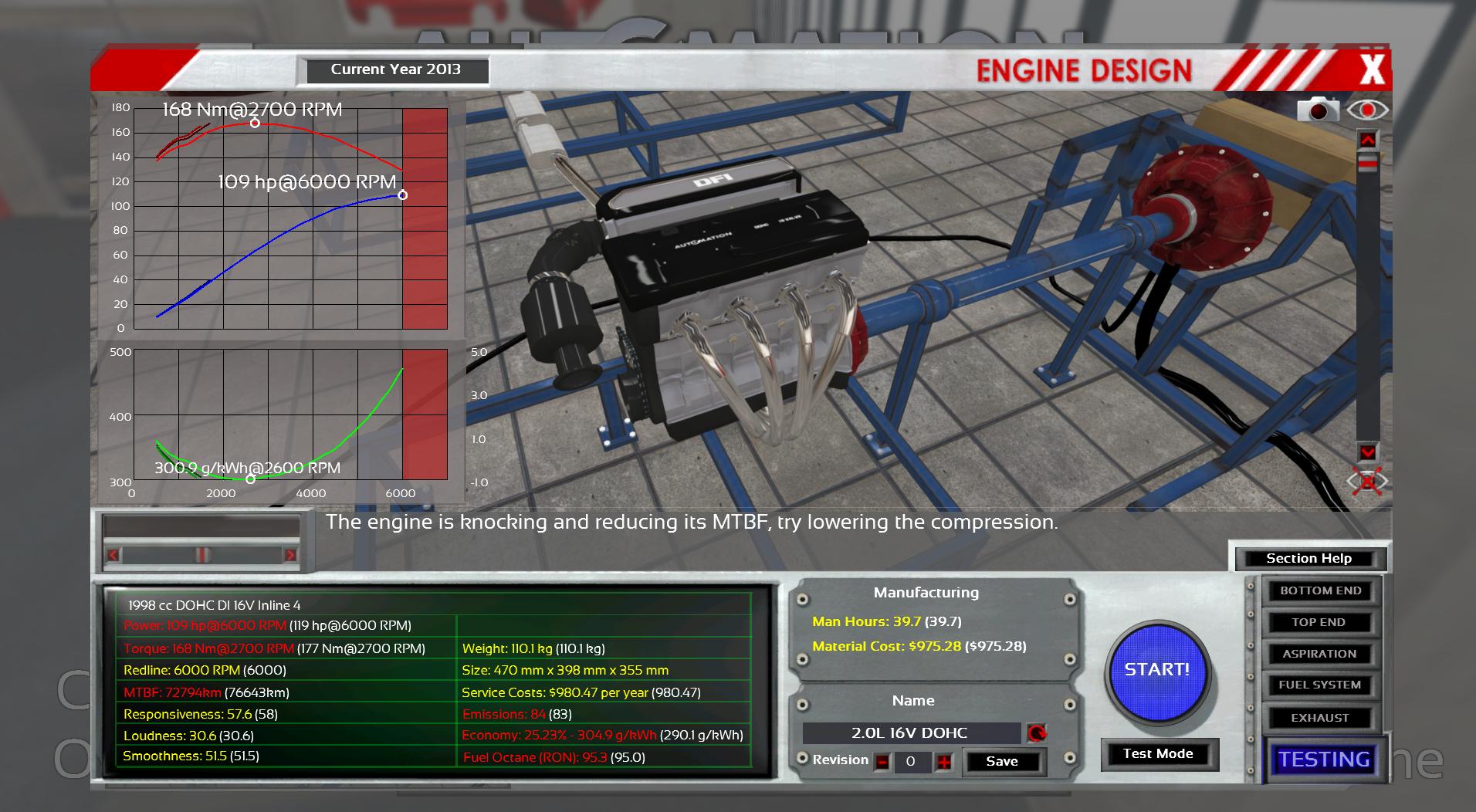This screenshot has height=812, width=1476.
Task: Click the Loudness: 30.6 statistic
Action: [188, 736]
